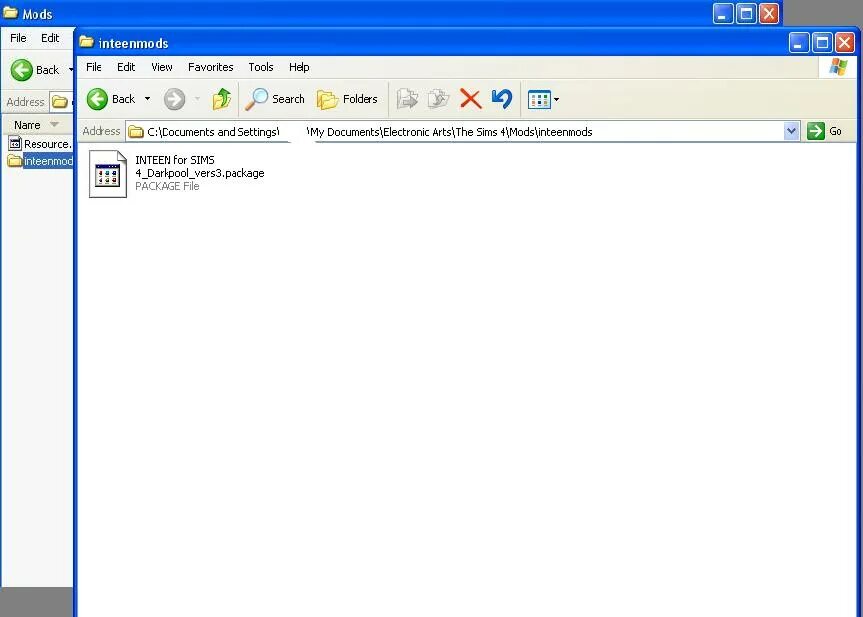Click the INTEEN for SIMS 4_Darkpool_vers3.package filename
This screenshot has width=863, height=617.
(x=200, y=166)
